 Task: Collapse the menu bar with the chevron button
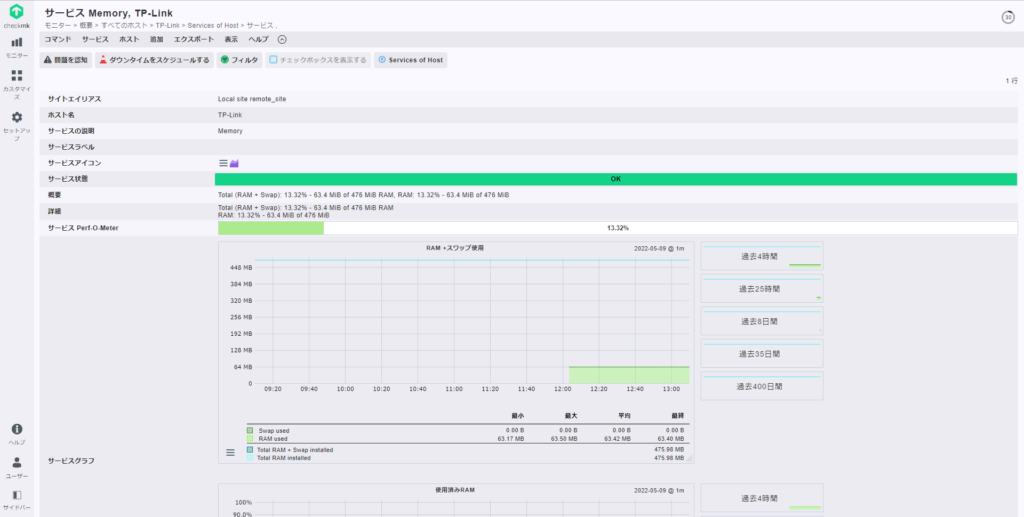point(282,39)
